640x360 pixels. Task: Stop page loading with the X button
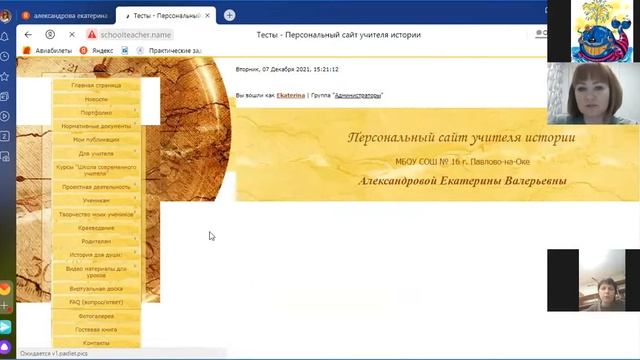[x=72, y=35]
